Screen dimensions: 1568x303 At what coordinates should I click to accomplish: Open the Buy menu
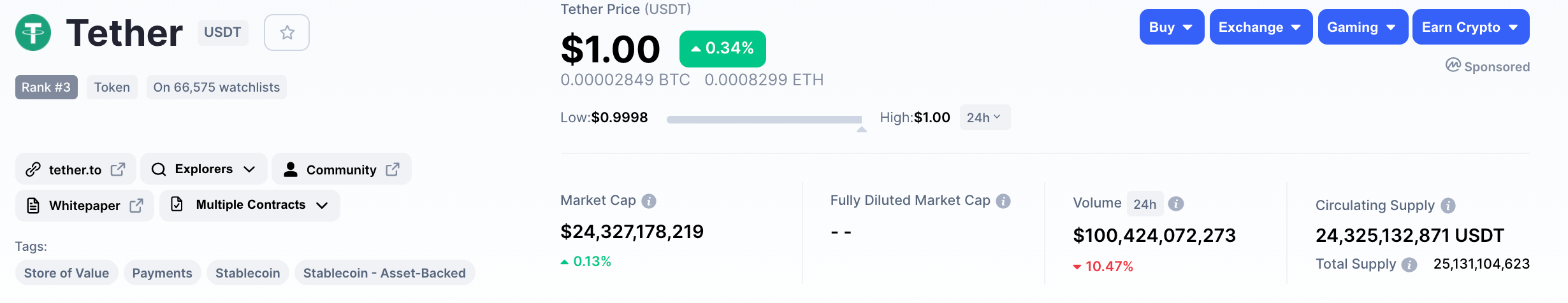click(1171, 27)
